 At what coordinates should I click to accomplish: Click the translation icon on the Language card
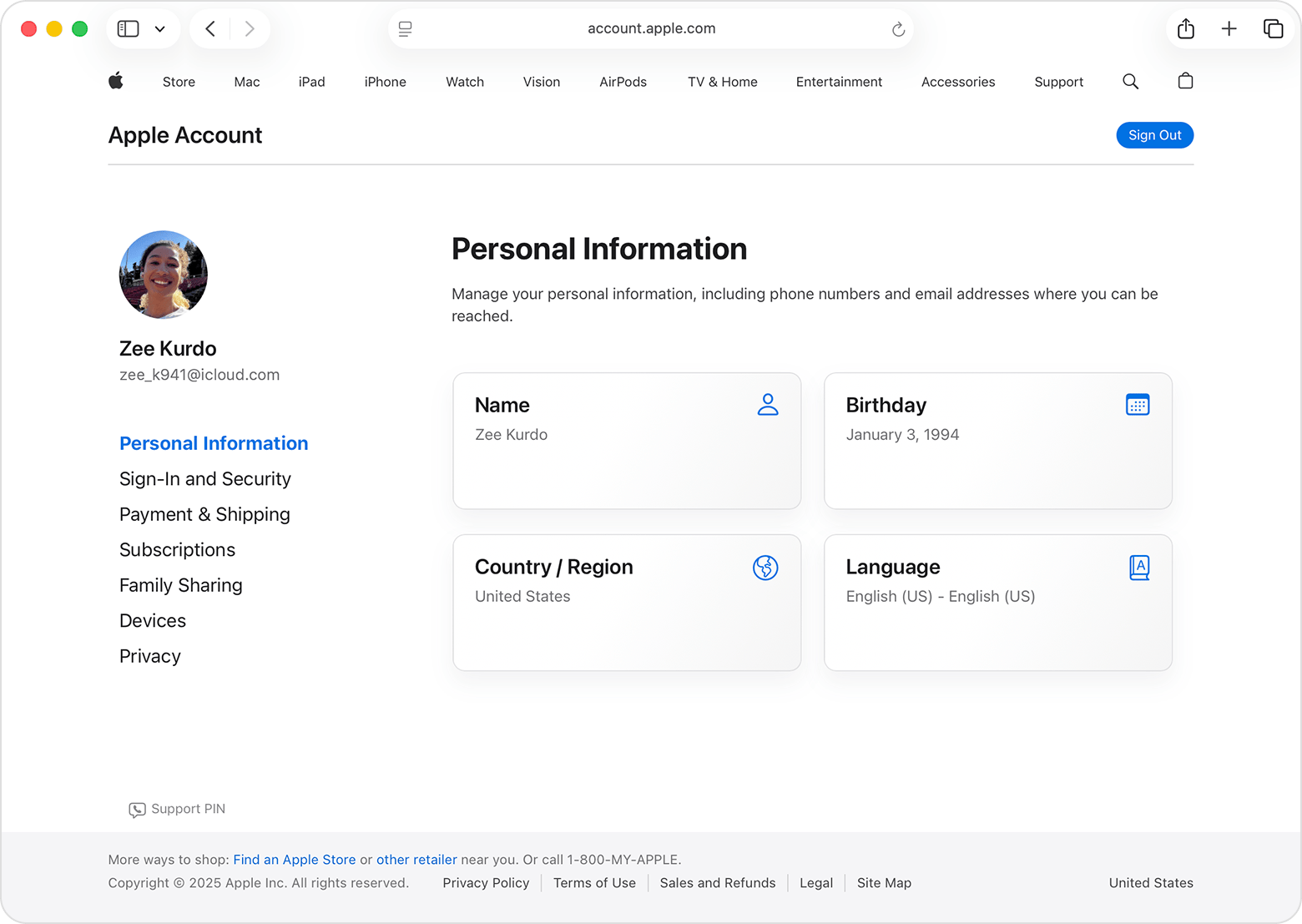[1140, 567]
